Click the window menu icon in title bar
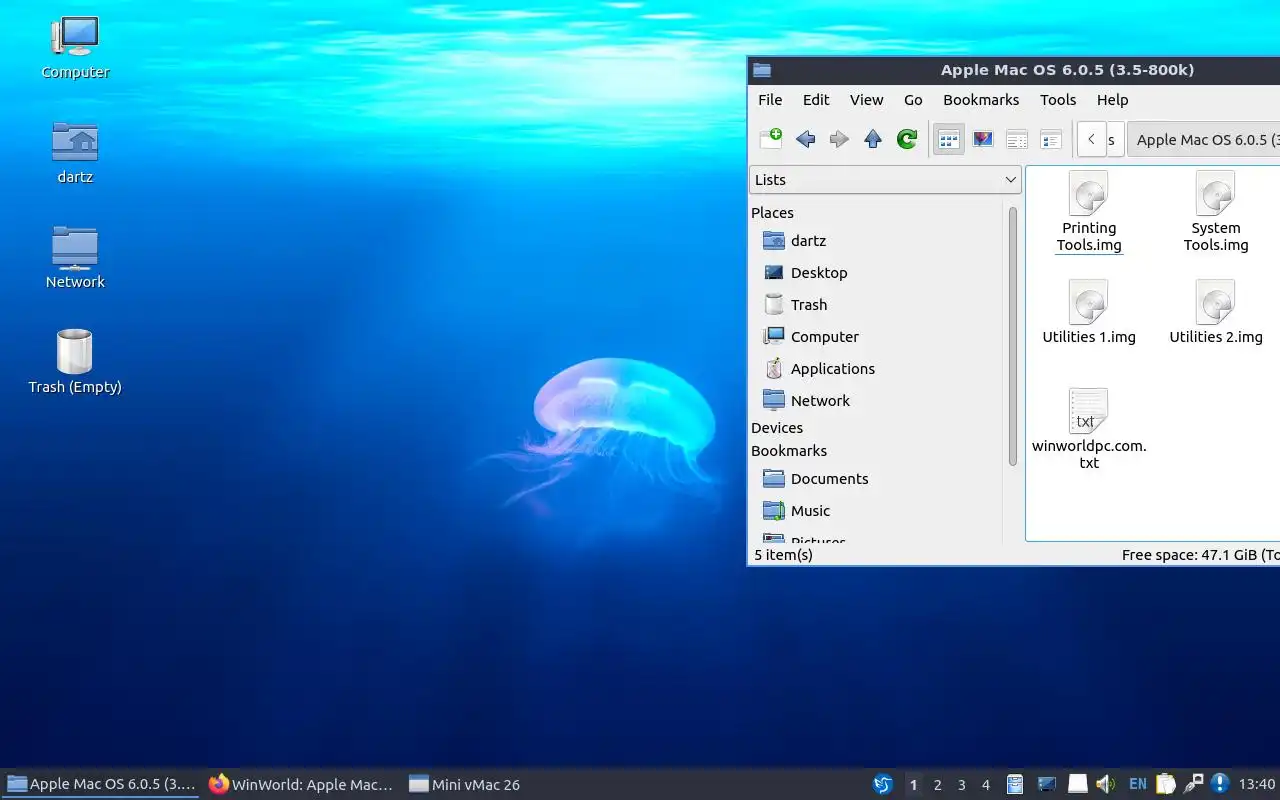This screenshot has width=1280, height=800. click(762, 70)
